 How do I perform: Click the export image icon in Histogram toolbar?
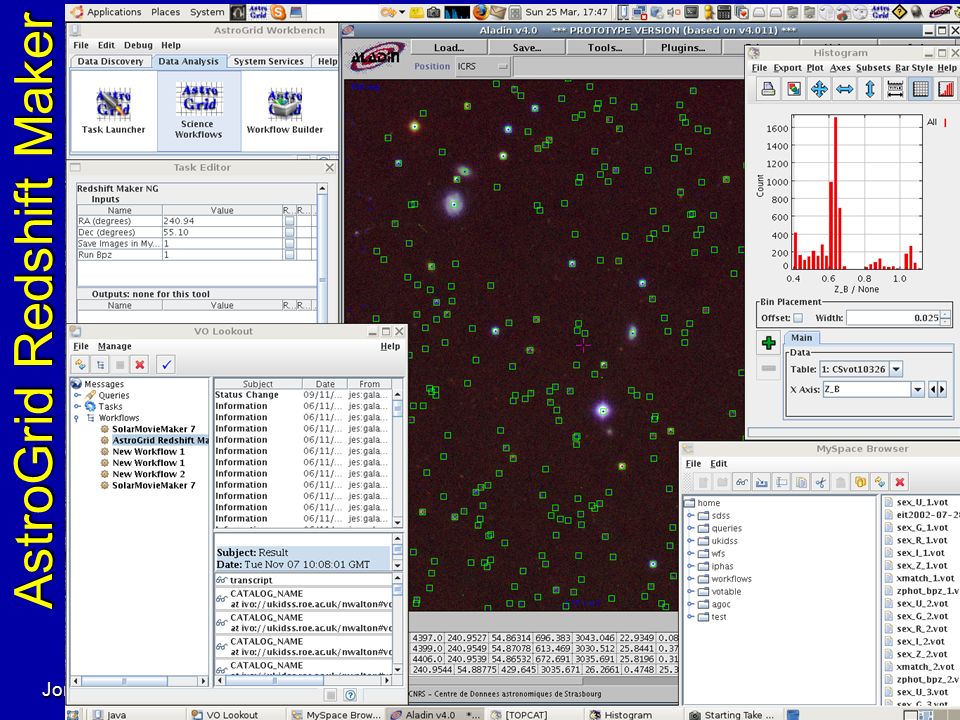[793, 89]
